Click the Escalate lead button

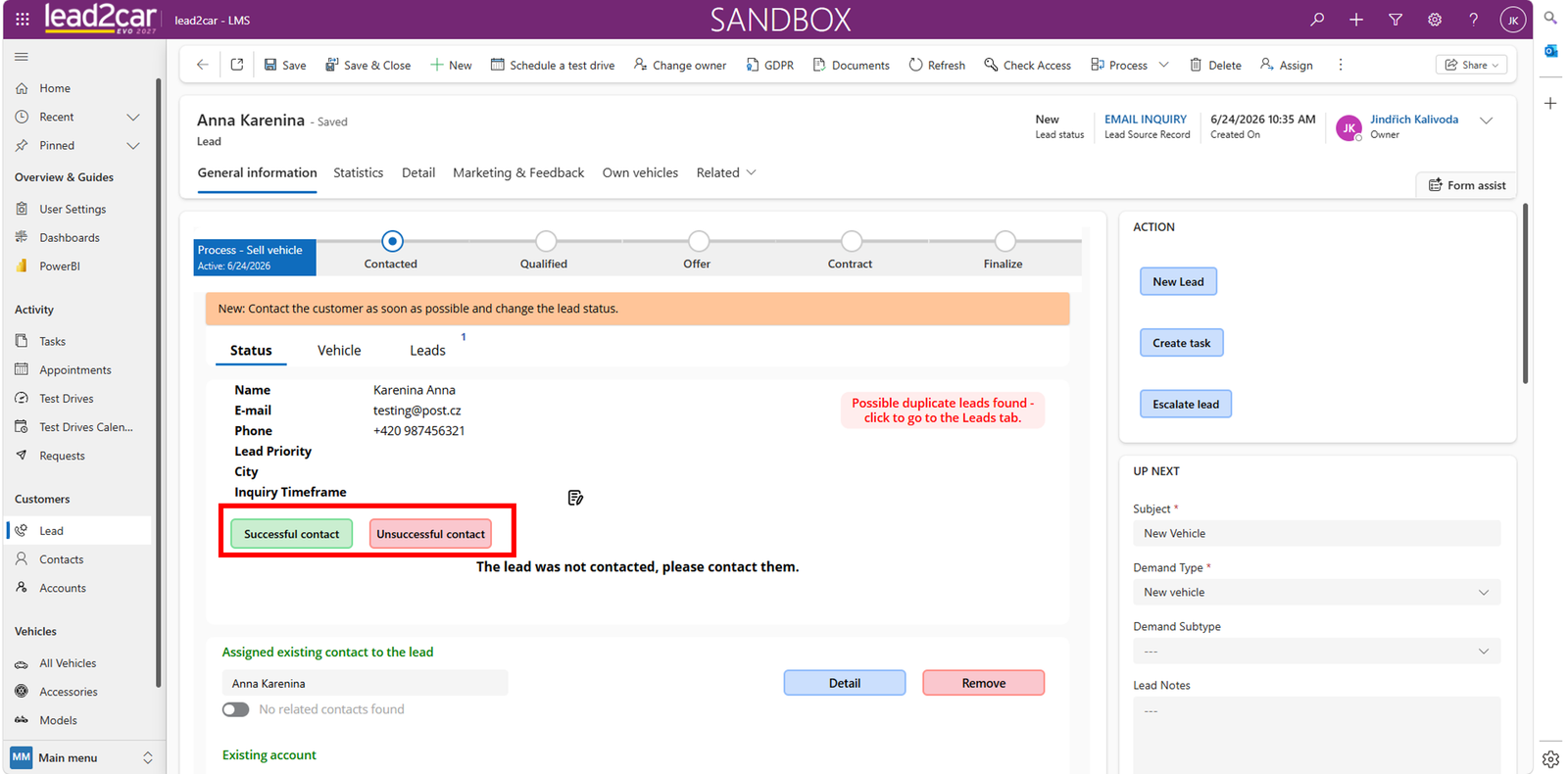tap(1186, 404)
